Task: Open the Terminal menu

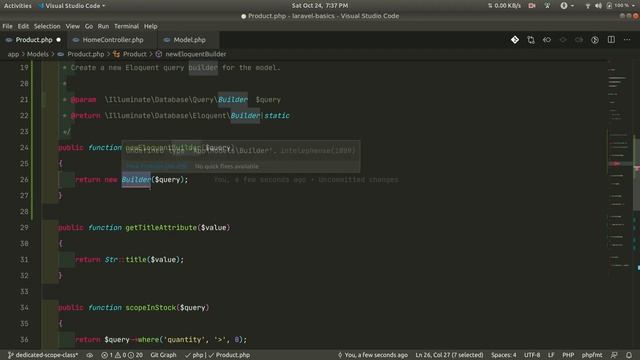Action: [126, 26]
